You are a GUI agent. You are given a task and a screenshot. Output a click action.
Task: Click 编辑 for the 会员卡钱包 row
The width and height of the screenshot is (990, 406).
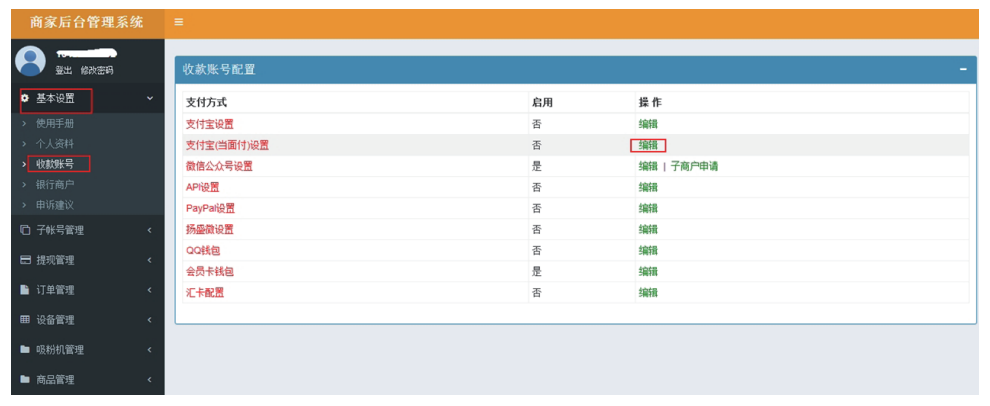pyautogui.click(x=648, y=272)
